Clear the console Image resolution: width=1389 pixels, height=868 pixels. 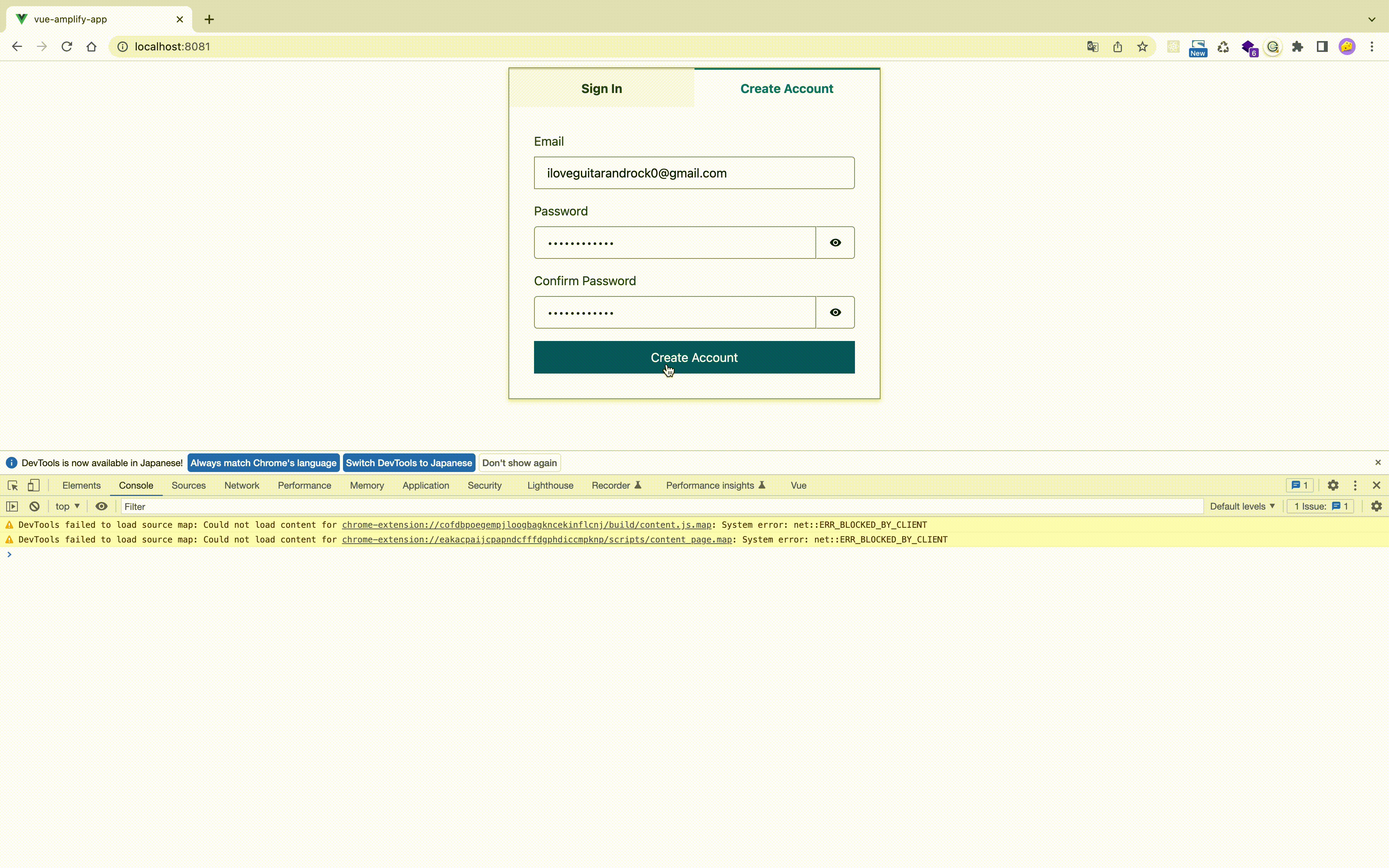coord(34,506)
